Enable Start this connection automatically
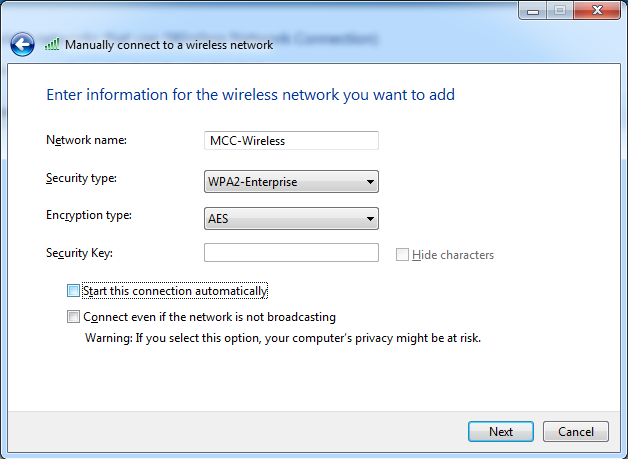The width and height of the screenshot is (629, 459). 73,291
